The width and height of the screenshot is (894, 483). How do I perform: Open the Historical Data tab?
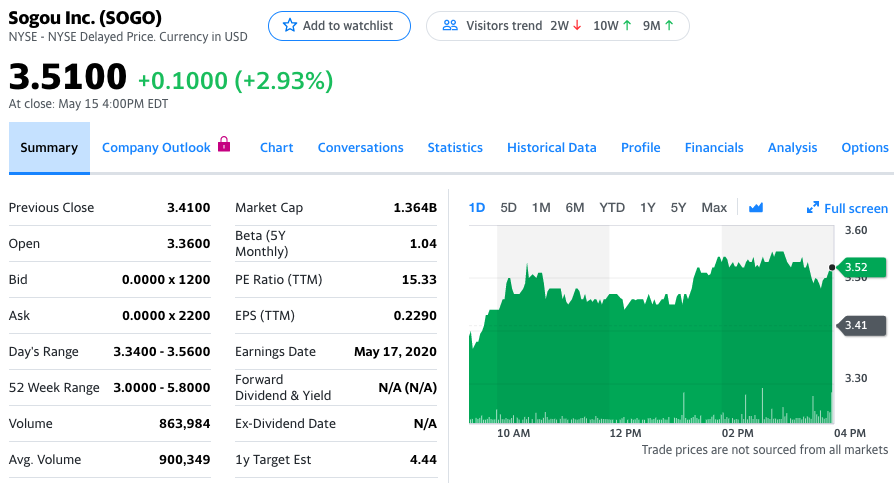pyautogui.click(x=552, y=148)
